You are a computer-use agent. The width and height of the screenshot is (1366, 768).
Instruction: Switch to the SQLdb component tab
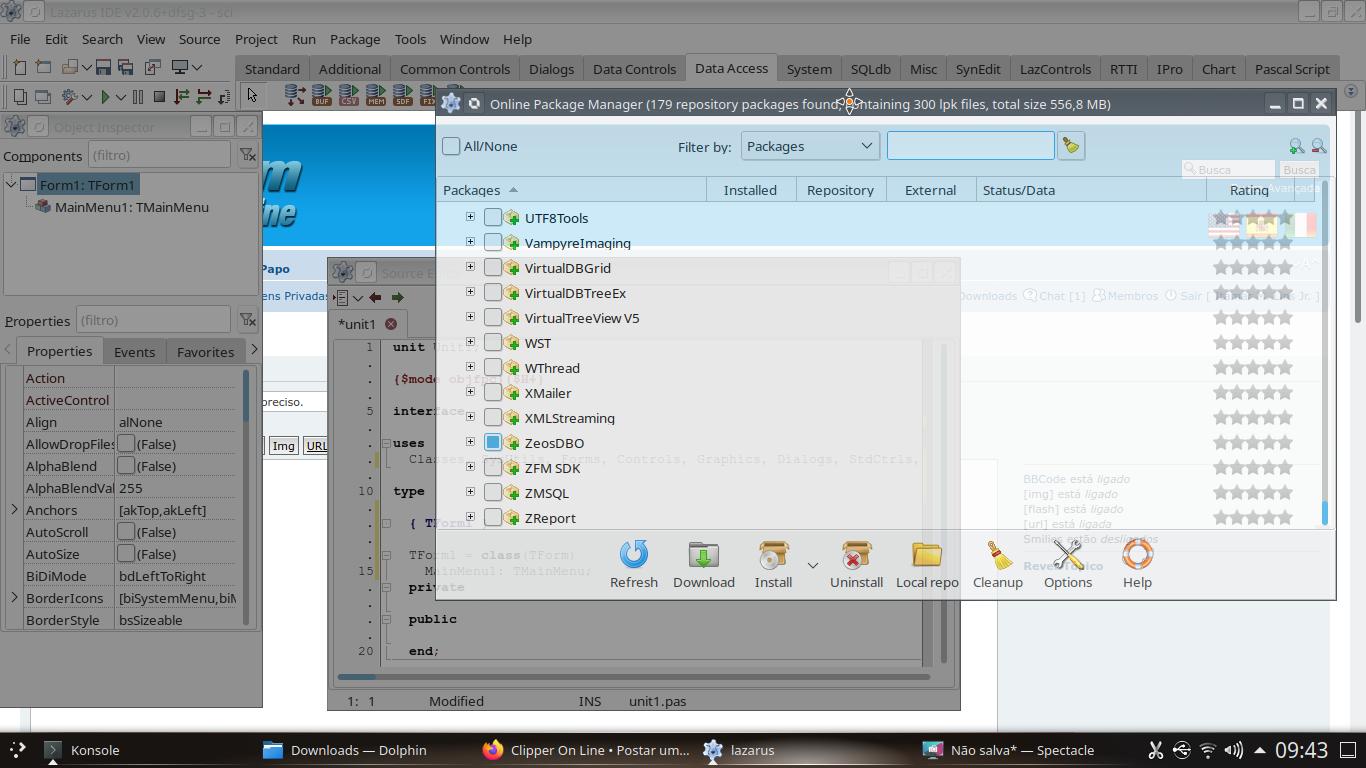(870, 69)
